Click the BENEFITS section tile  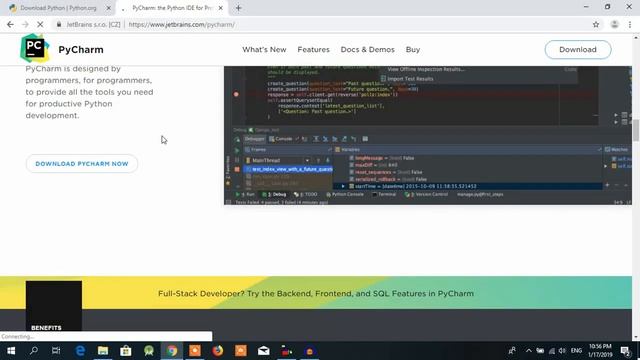click(x=54, y=306)
